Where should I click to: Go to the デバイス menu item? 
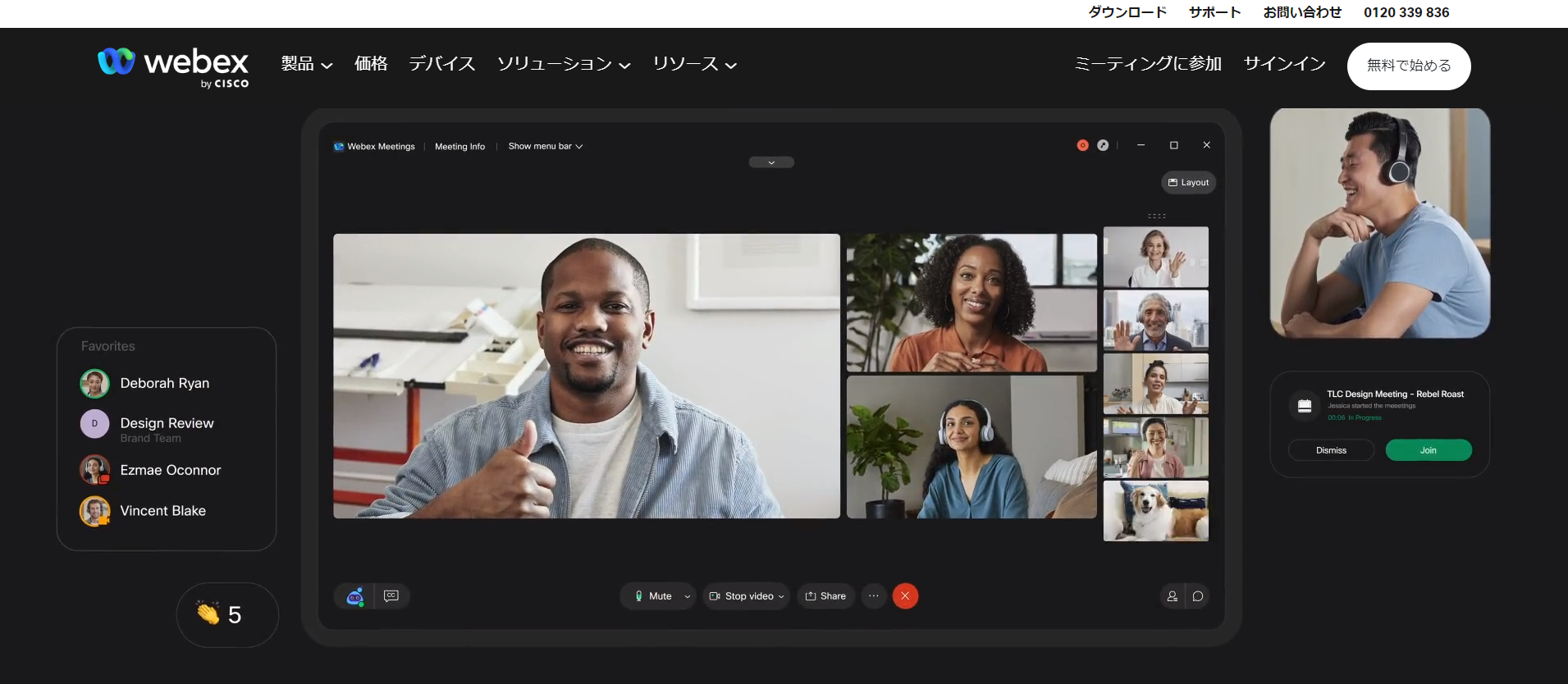[442, 64]
